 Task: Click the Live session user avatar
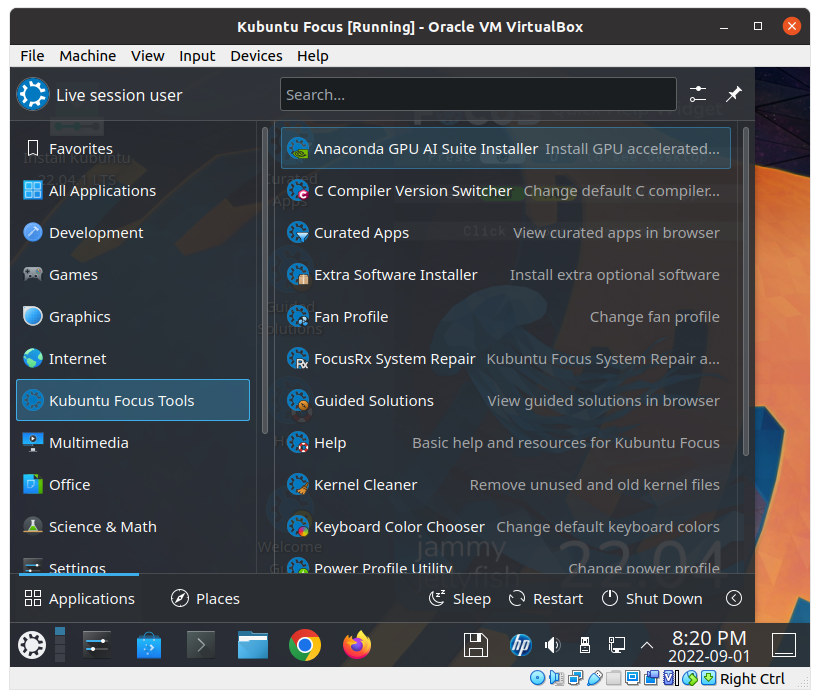click(x=32, y=95)
